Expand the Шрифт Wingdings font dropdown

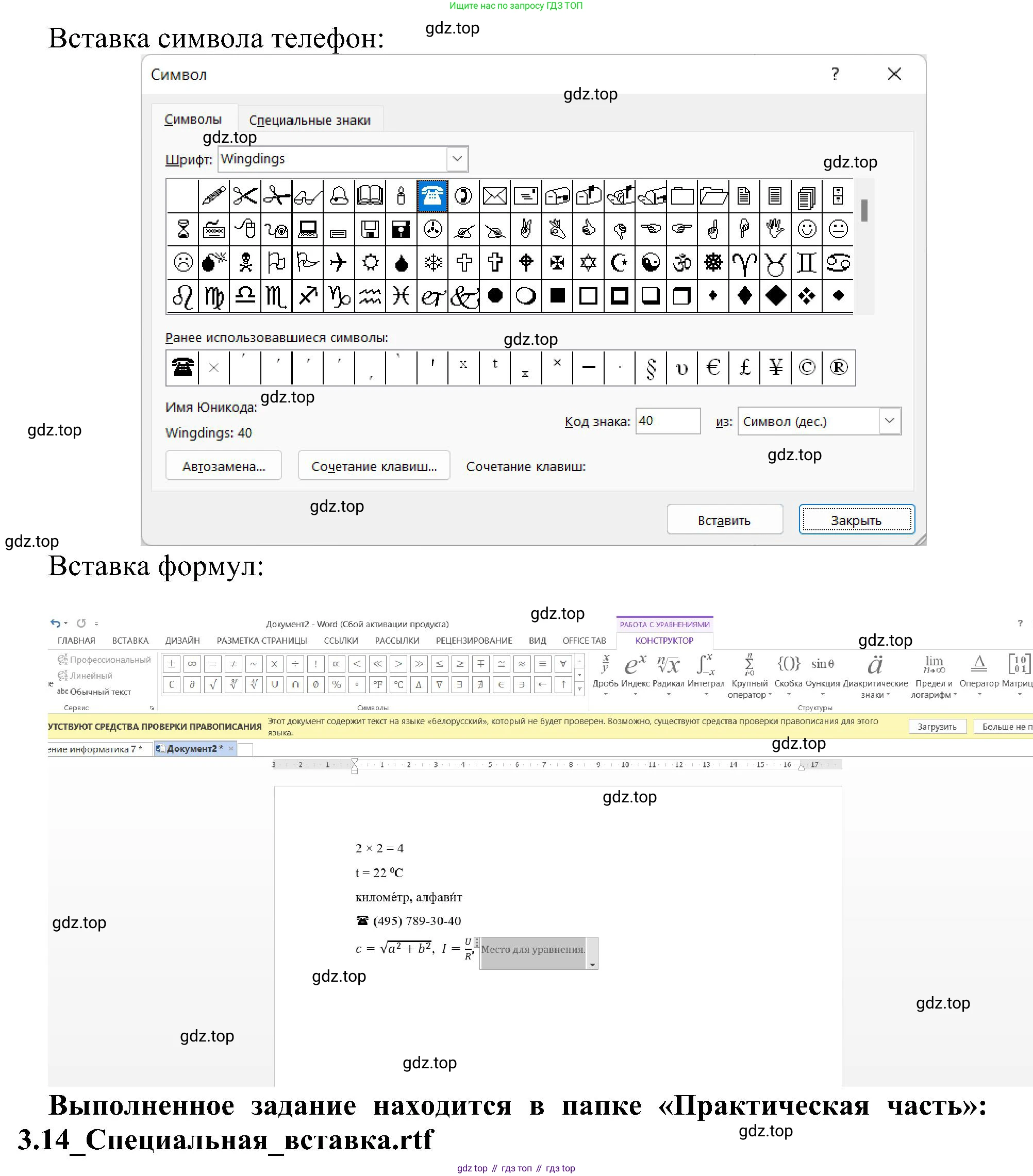457,159
